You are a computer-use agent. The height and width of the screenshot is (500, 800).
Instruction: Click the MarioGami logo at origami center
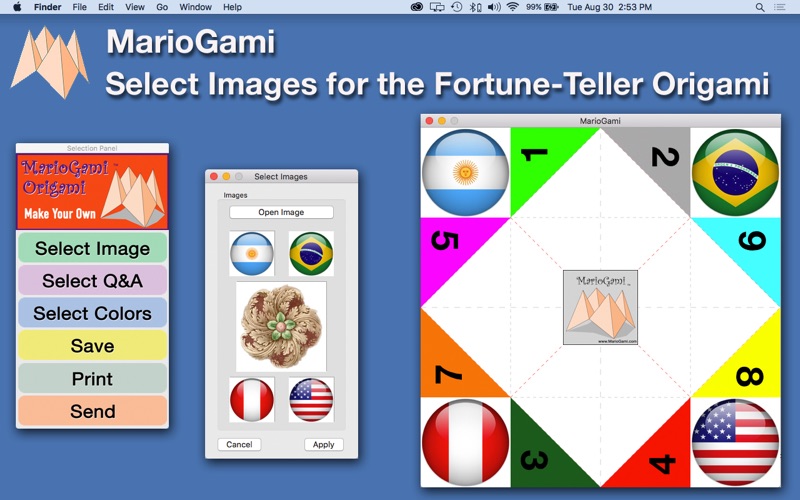[601, 308]
